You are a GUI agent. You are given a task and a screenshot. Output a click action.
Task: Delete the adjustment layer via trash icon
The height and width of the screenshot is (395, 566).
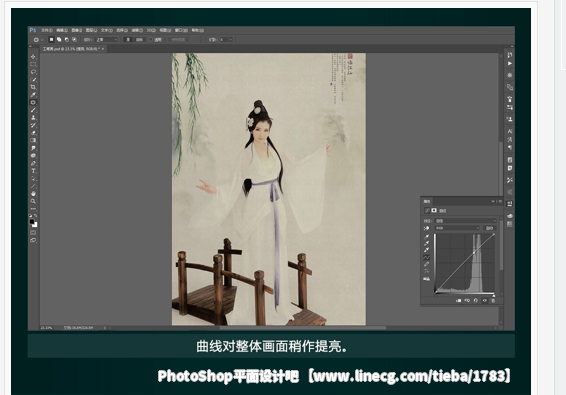[493, 300]
